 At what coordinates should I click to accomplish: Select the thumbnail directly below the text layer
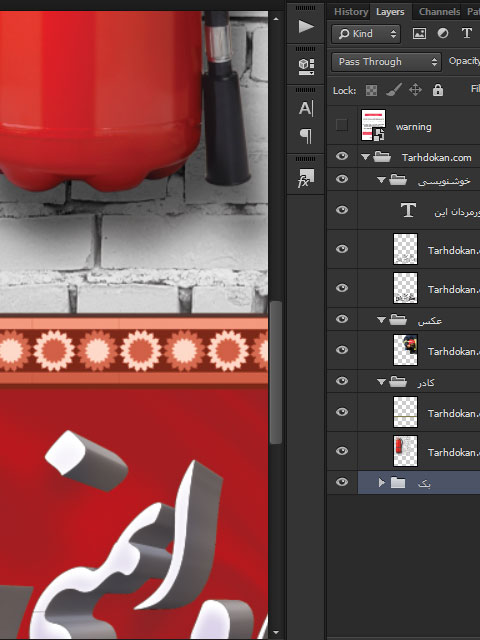click(x=405, y=249)
